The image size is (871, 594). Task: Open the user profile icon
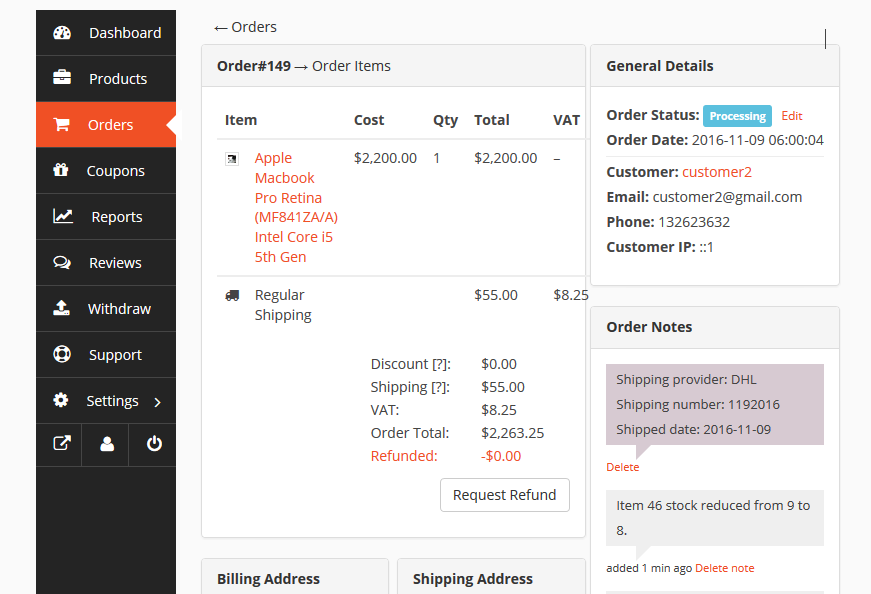[x=107, y=445]
